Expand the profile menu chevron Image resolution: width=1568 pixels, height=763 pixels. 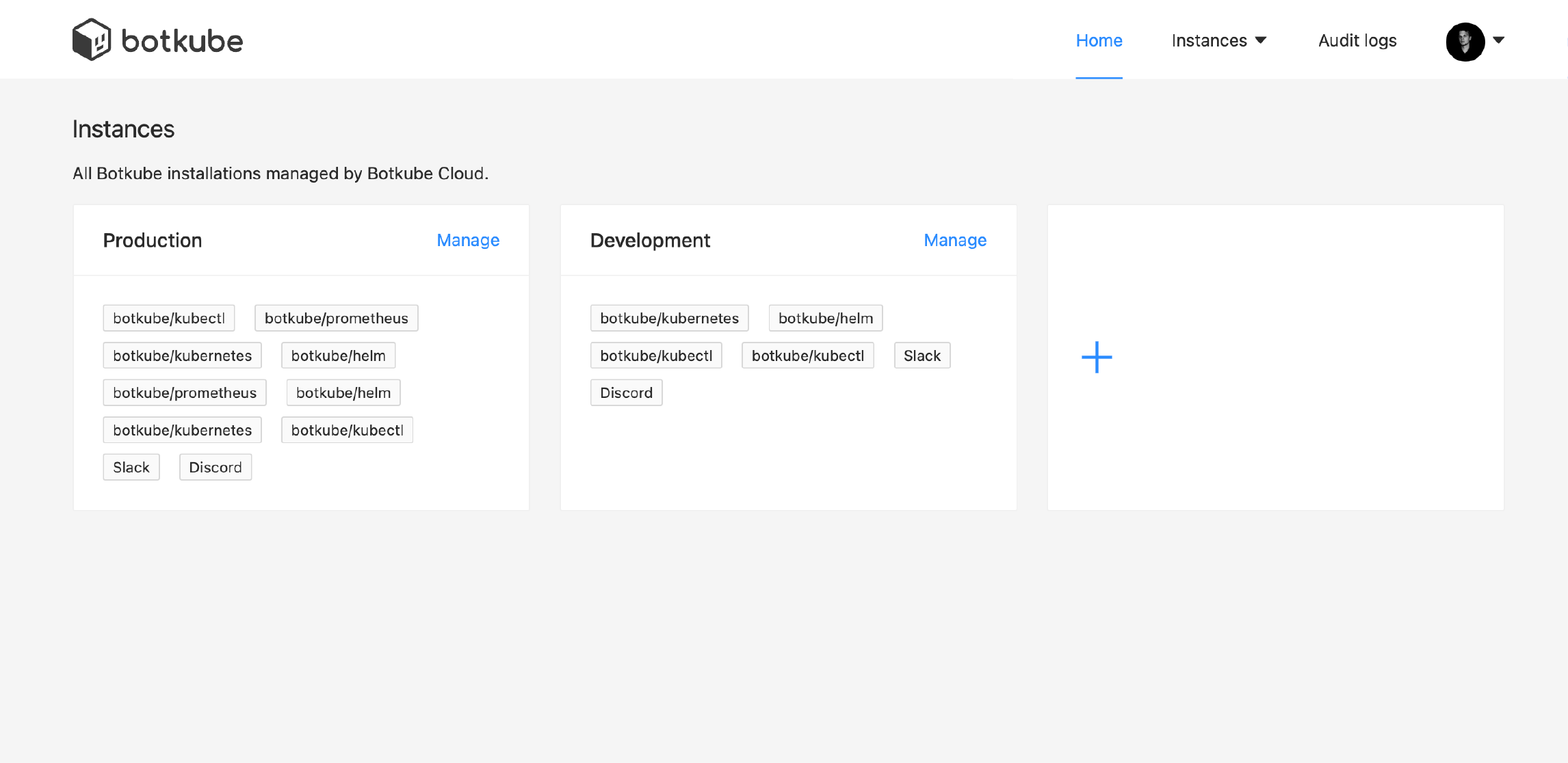click(1500, 42)
